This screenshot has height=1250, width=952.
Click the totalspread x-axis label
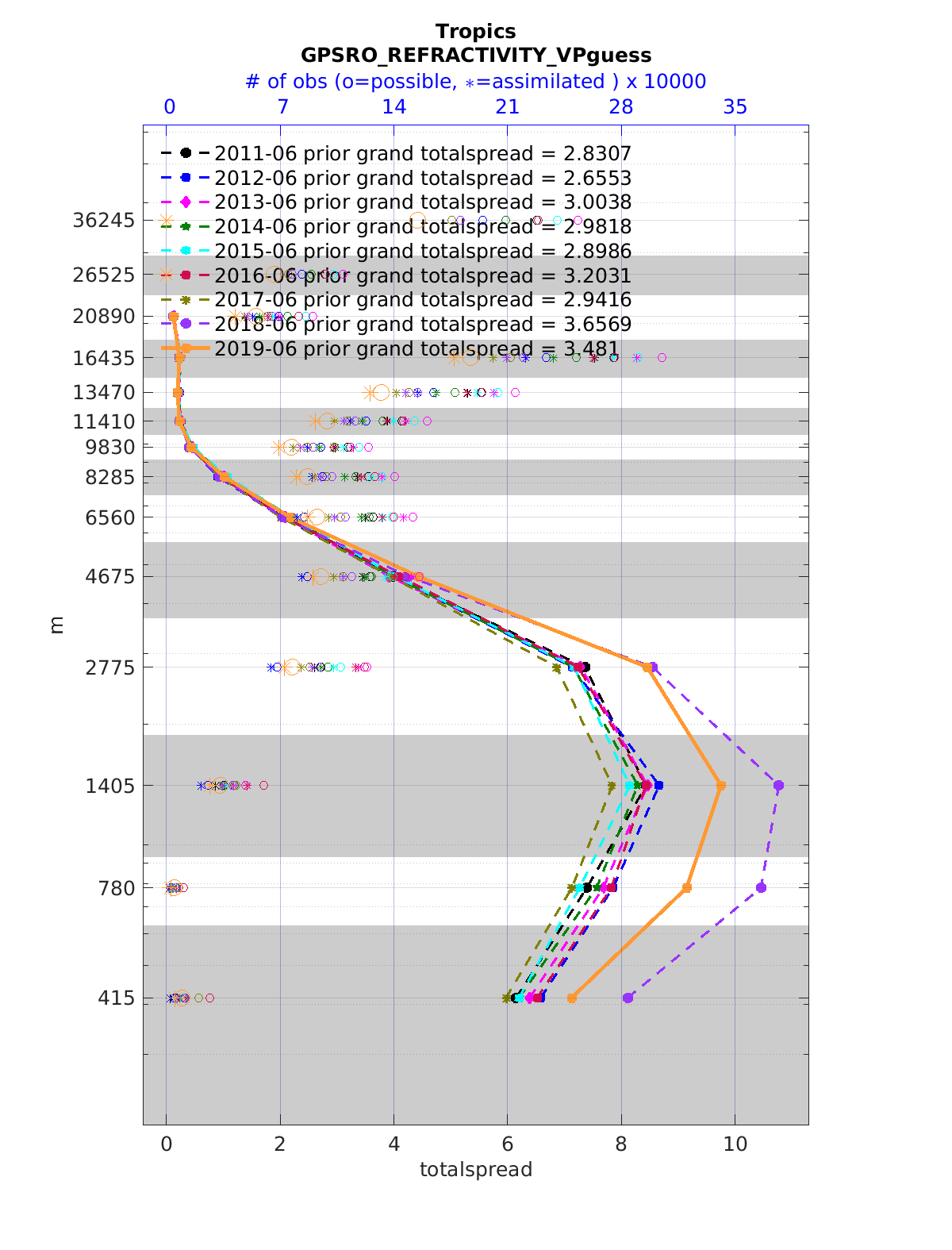tap(475, 1169)
